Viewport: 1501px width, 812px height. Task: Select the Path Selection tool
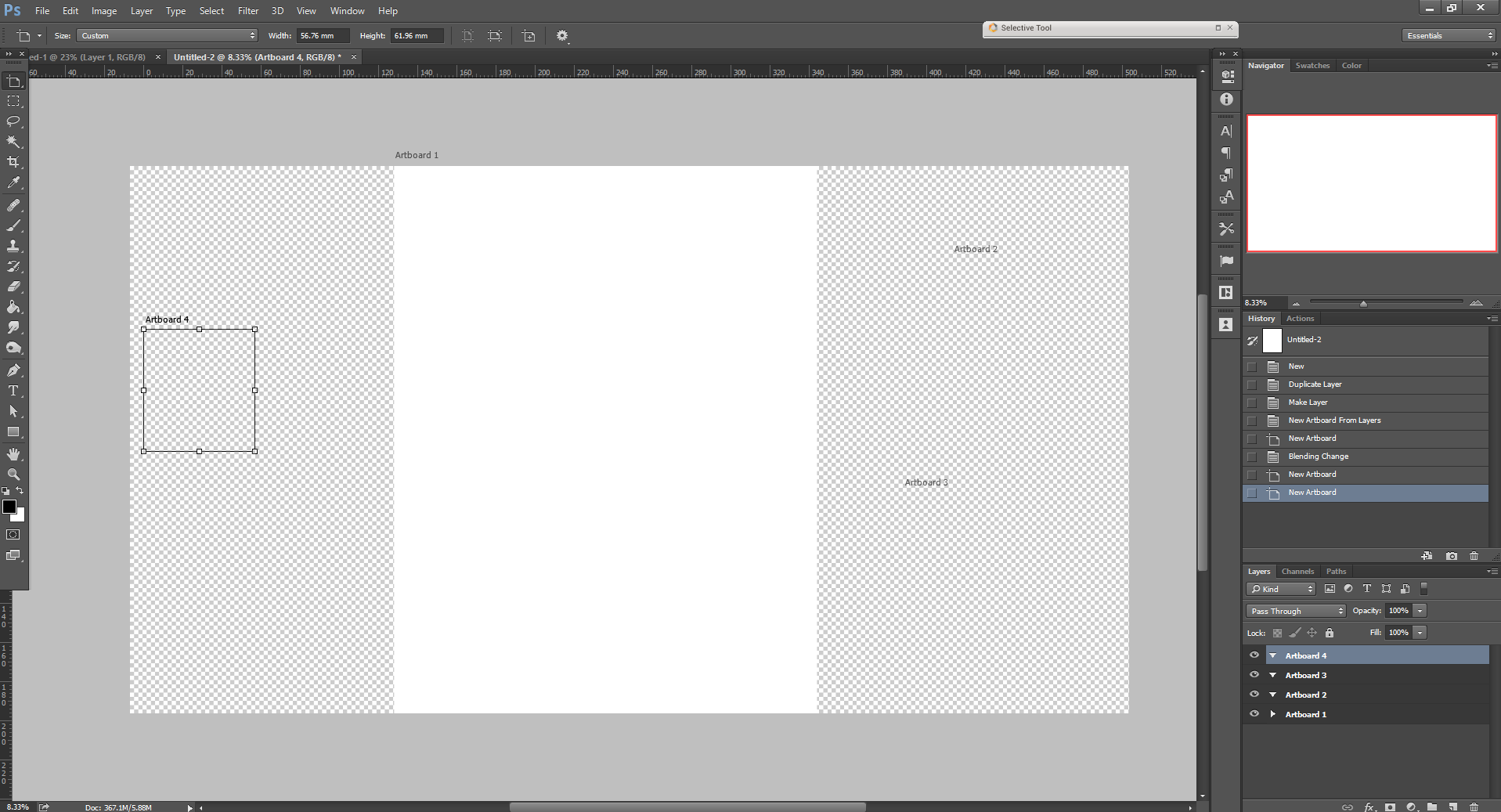pos(14,411)
